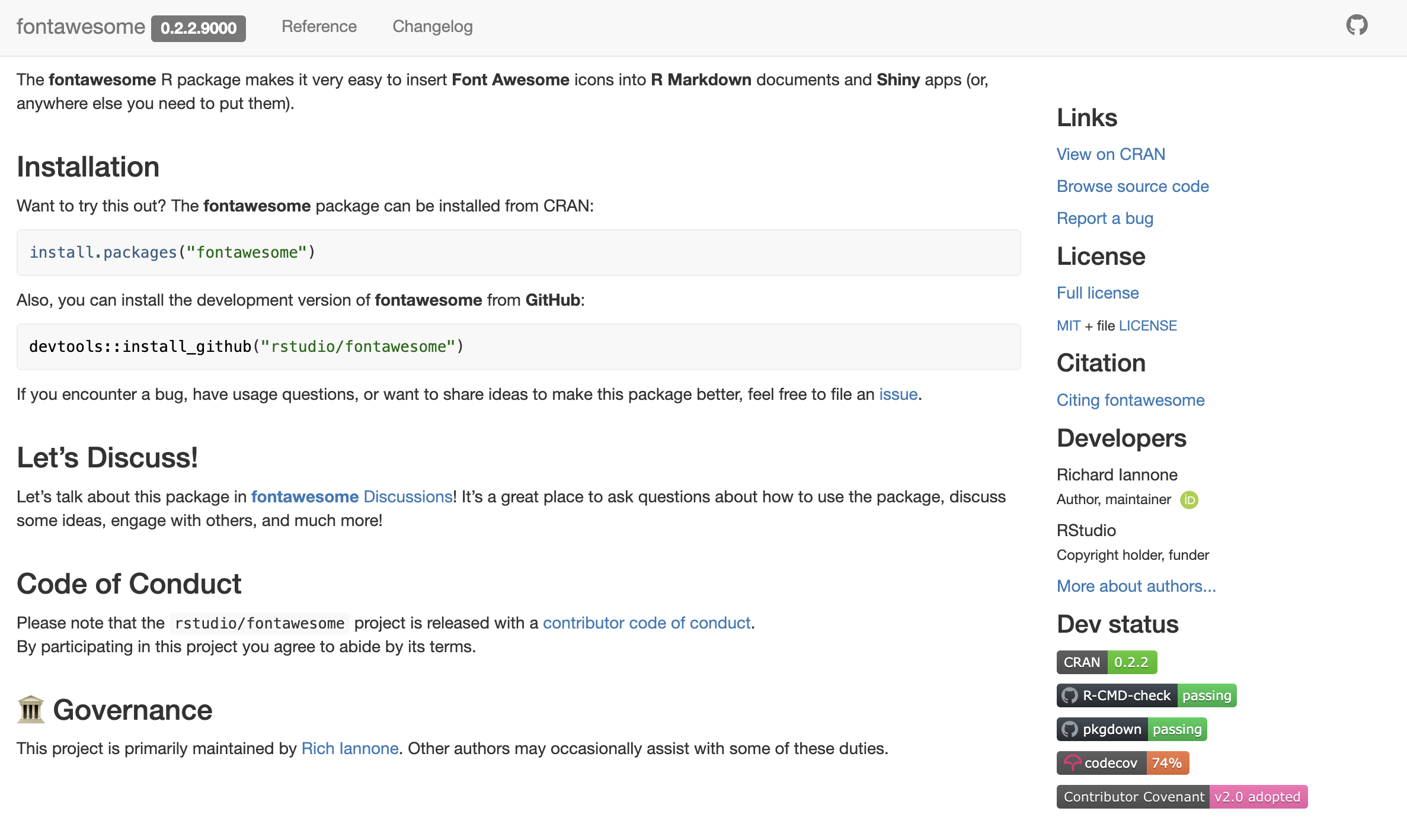The height and width of the screenshot is (840, 1407).
Task: Open View on CRAN link
Action: [1111, 154]
